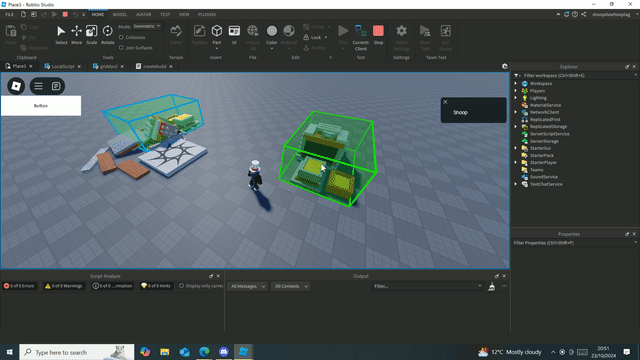Expand the StarterGui node
The width and height of the screenshot is (640, 360).
point(516,148)
